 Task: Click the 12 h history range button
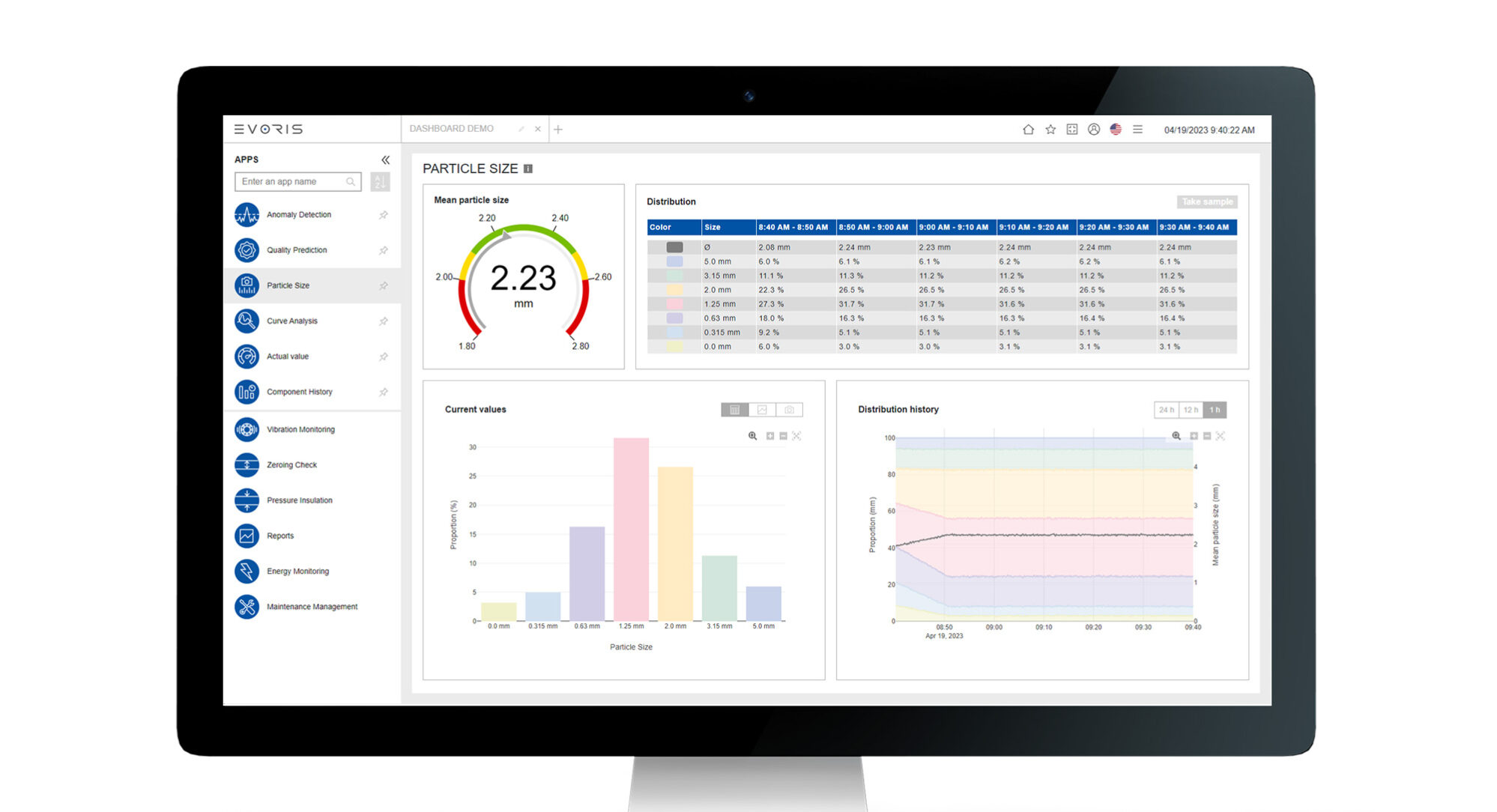pyautogui.click(x=1191, y=410)
